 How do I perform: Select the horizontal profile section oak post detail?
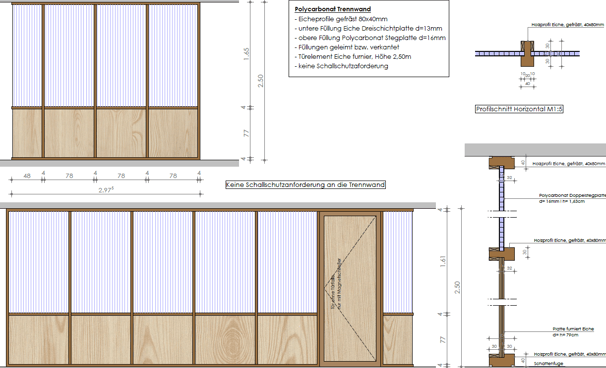click(x=526, y=54)
